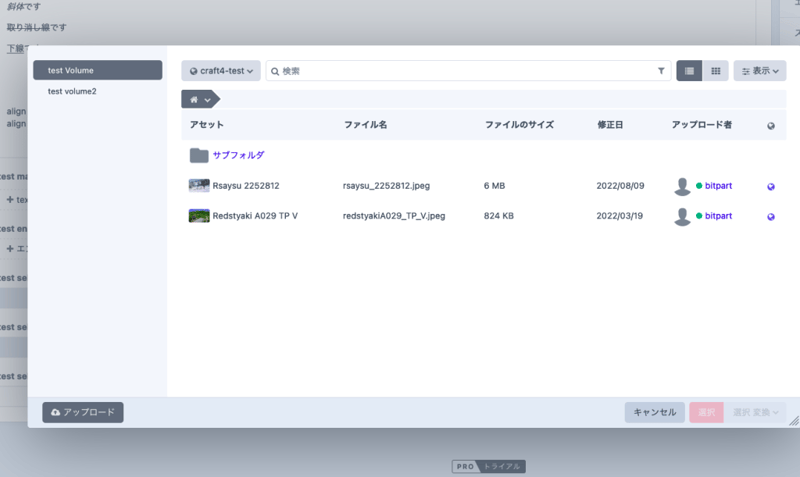Click the アップロード upload button
The height and width of the screenshot is (477, 800).
coord(83,412)
